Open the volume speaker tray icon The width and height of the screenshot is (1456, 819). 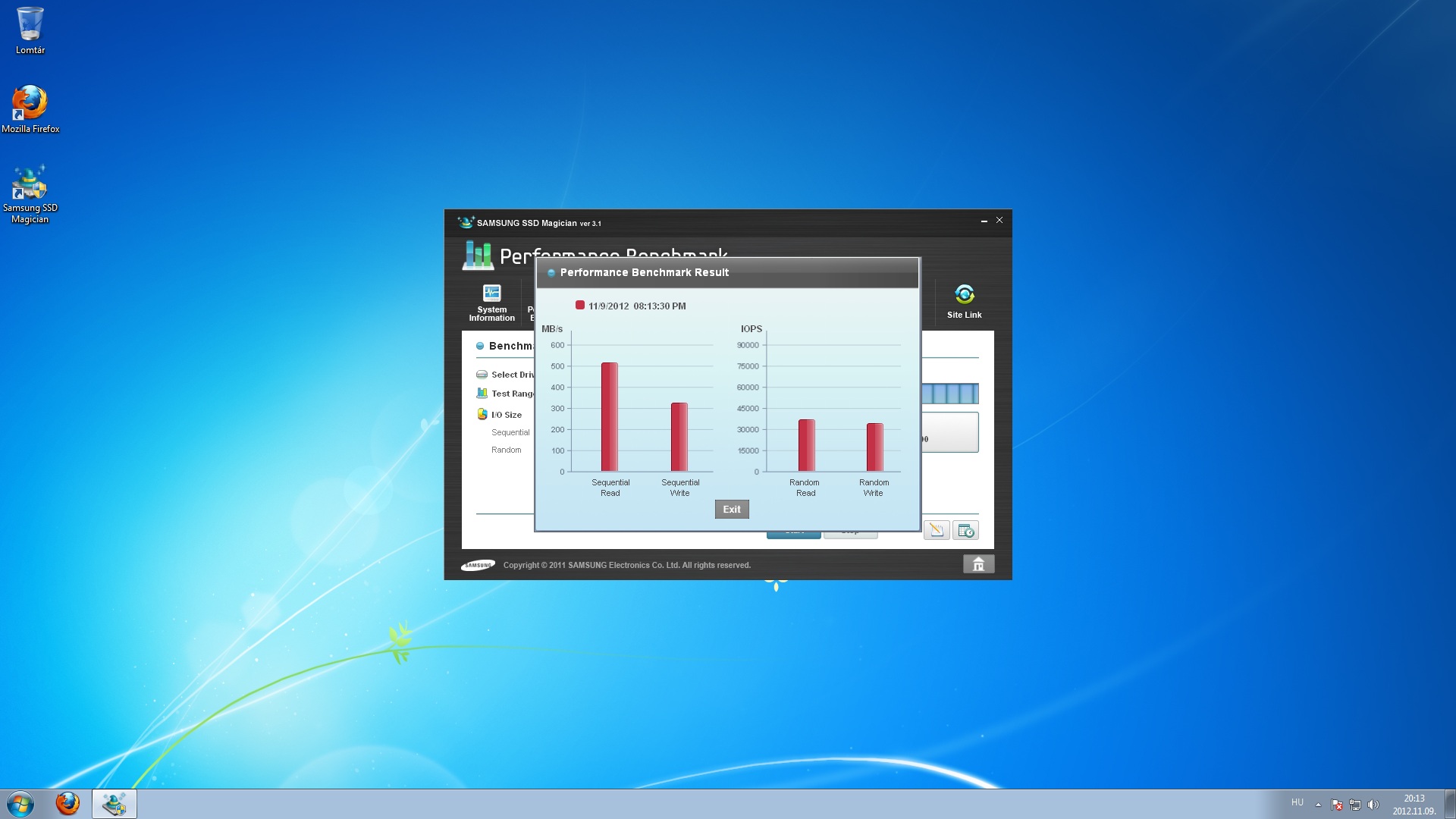(x=1373, y=805)
